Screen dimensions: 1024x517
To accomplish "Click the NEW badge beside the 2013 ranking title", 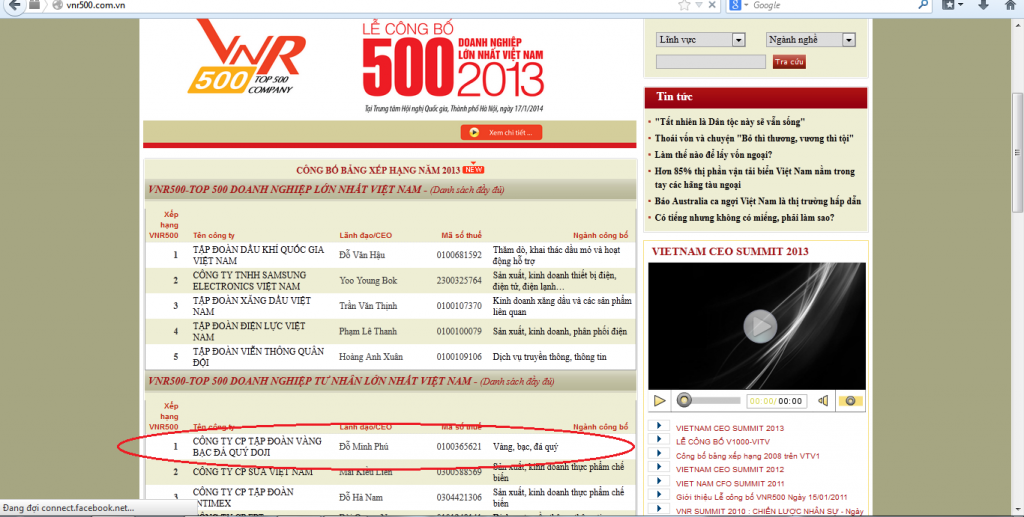I will 473,169.
